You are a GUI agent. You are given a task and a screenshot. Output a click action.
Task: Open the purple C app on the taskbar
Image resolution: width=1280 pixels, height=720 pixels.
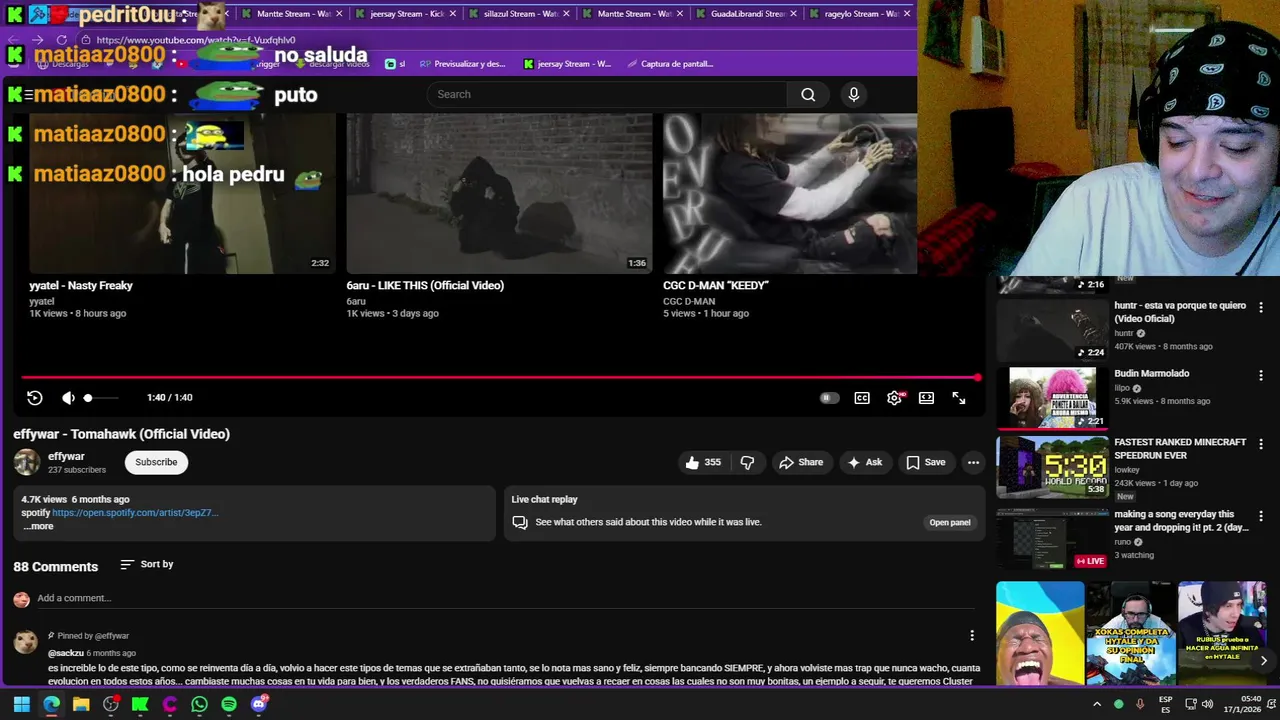170,704
